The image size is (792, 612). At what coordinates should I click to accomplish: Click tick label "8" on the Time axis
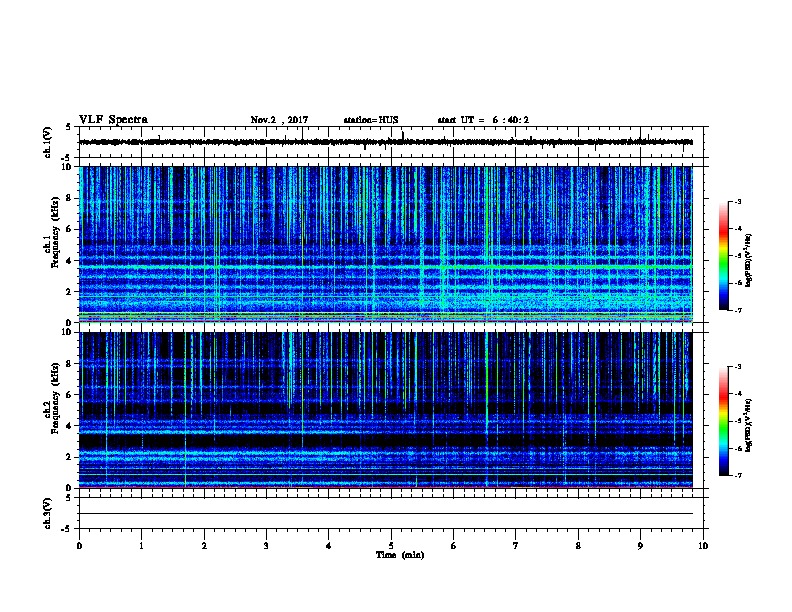[x=578, y=546]
